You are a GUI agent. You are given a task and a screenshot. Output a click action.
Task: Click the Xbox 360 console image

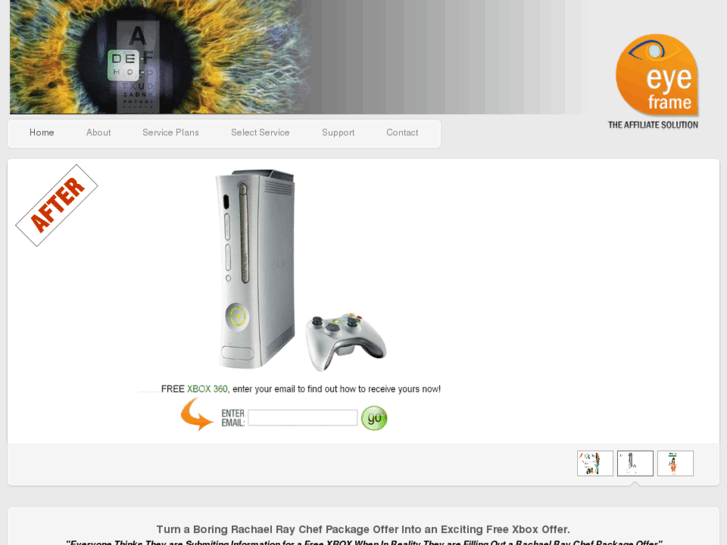coord(255,269)
